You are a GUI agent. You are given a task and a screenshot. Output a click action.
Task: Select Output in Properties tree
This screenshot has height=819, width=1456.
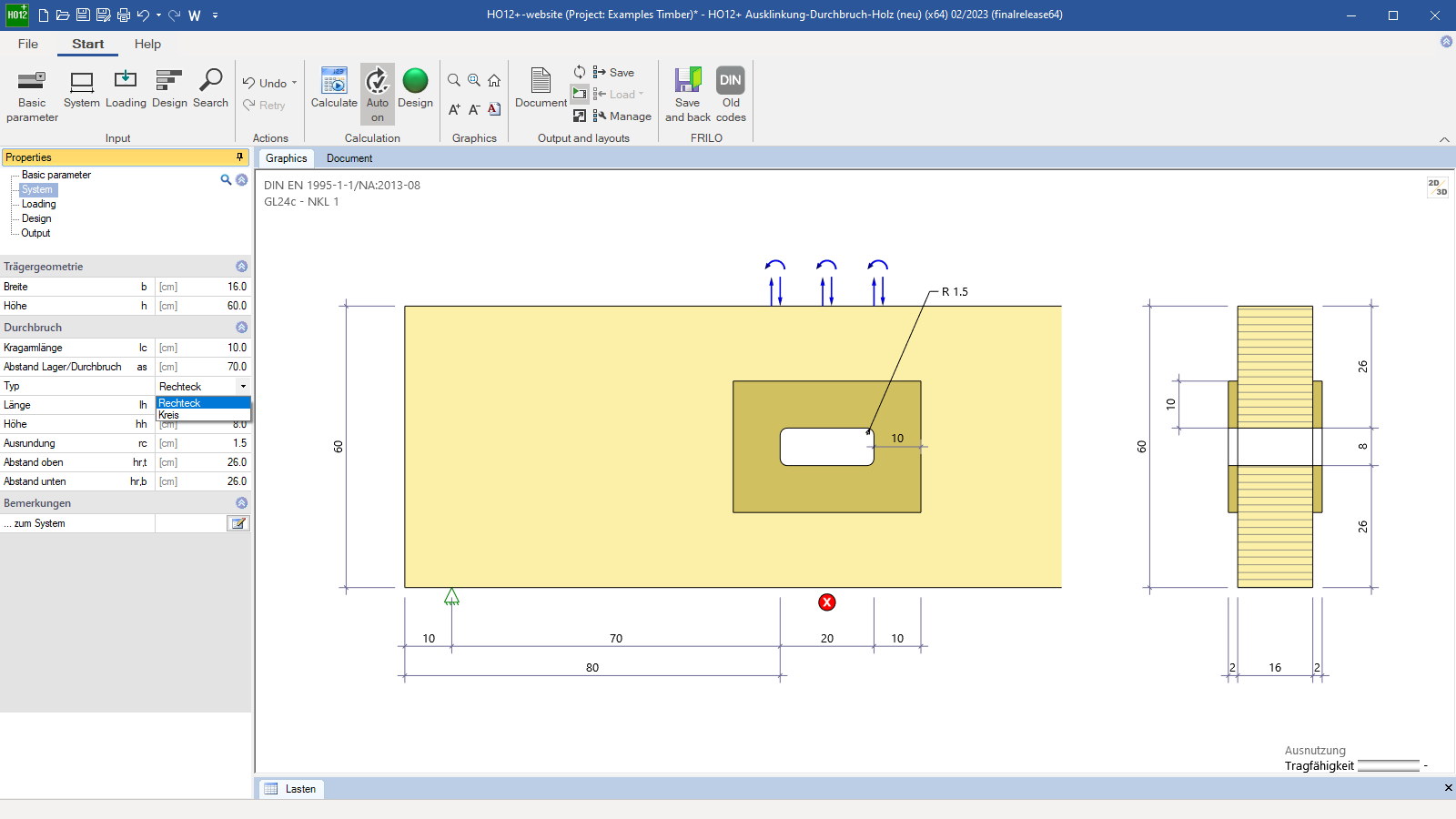click(36, 233)
